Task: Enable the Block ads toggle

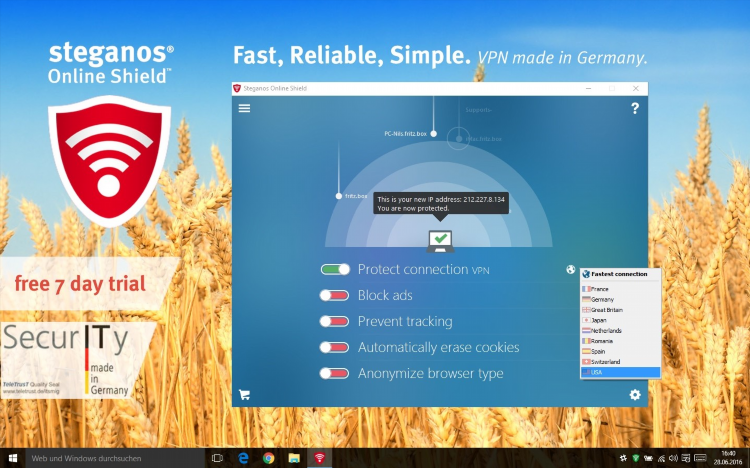Action: 334,295
